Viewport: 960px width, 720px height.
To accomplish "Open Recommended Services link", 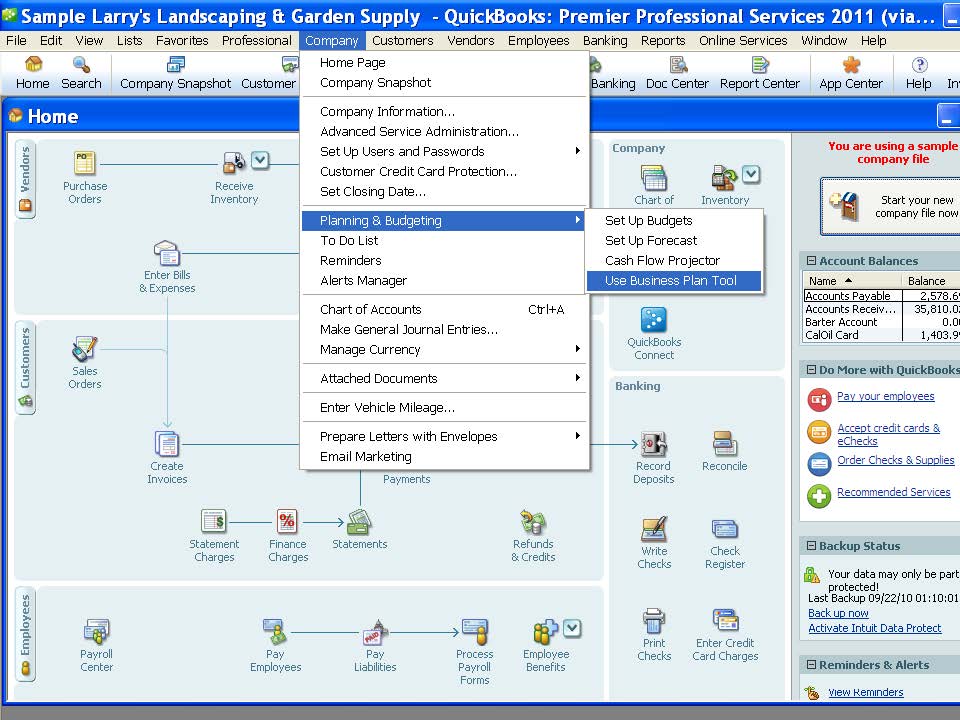I will point(893,492).
